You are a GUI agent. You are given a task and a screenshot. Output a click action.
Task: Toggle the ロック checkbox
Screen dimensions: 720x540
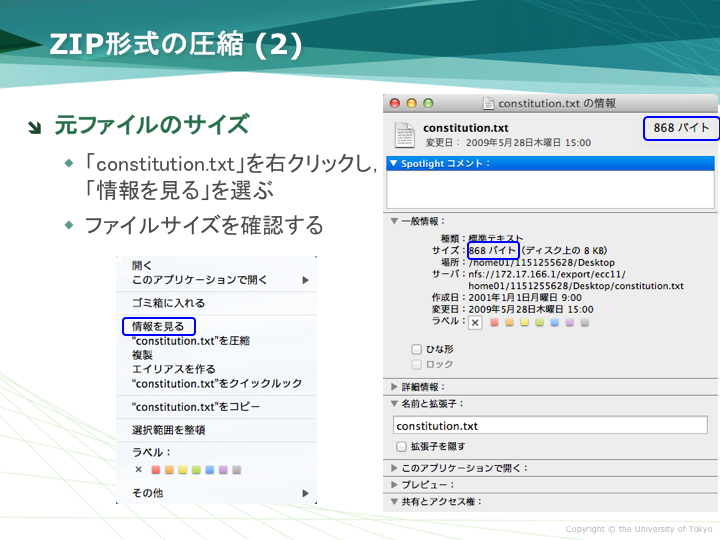coord(416,365)
